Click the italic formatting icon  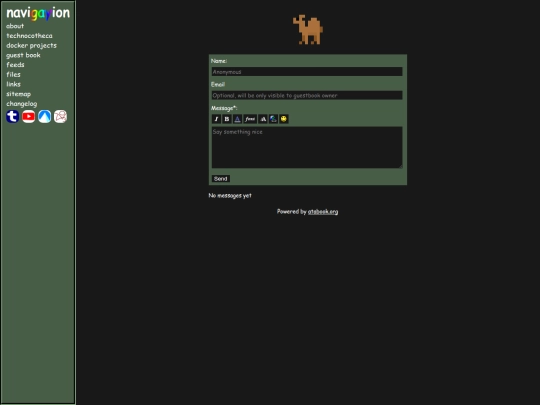(x=216, y=119)
